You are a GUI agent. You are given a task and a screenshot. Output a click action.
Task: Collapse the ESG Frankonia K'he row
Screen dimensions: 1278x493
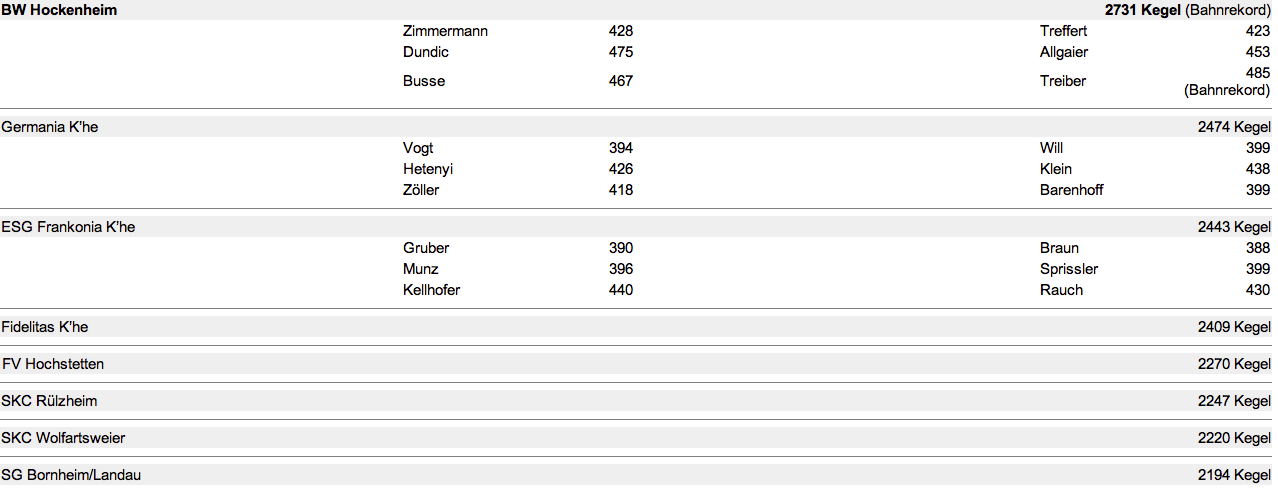pos(69,227)
